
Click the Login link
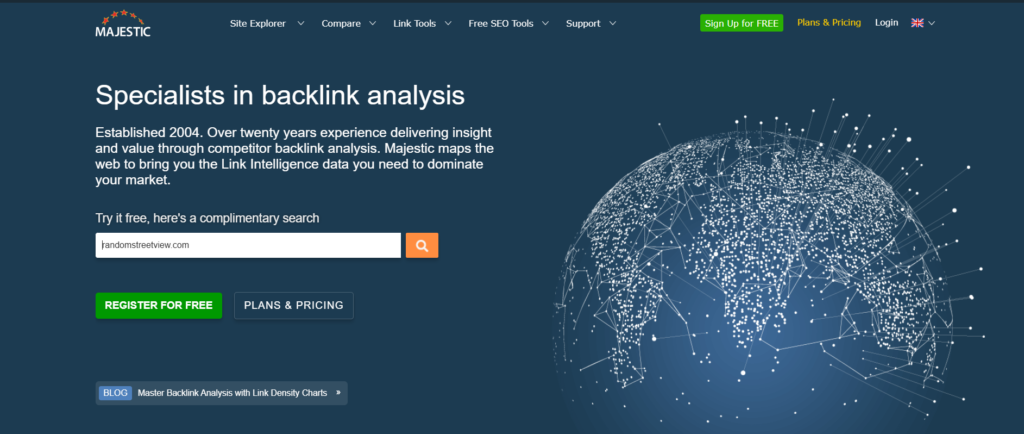pyautogui.click(x=886, y=23)
